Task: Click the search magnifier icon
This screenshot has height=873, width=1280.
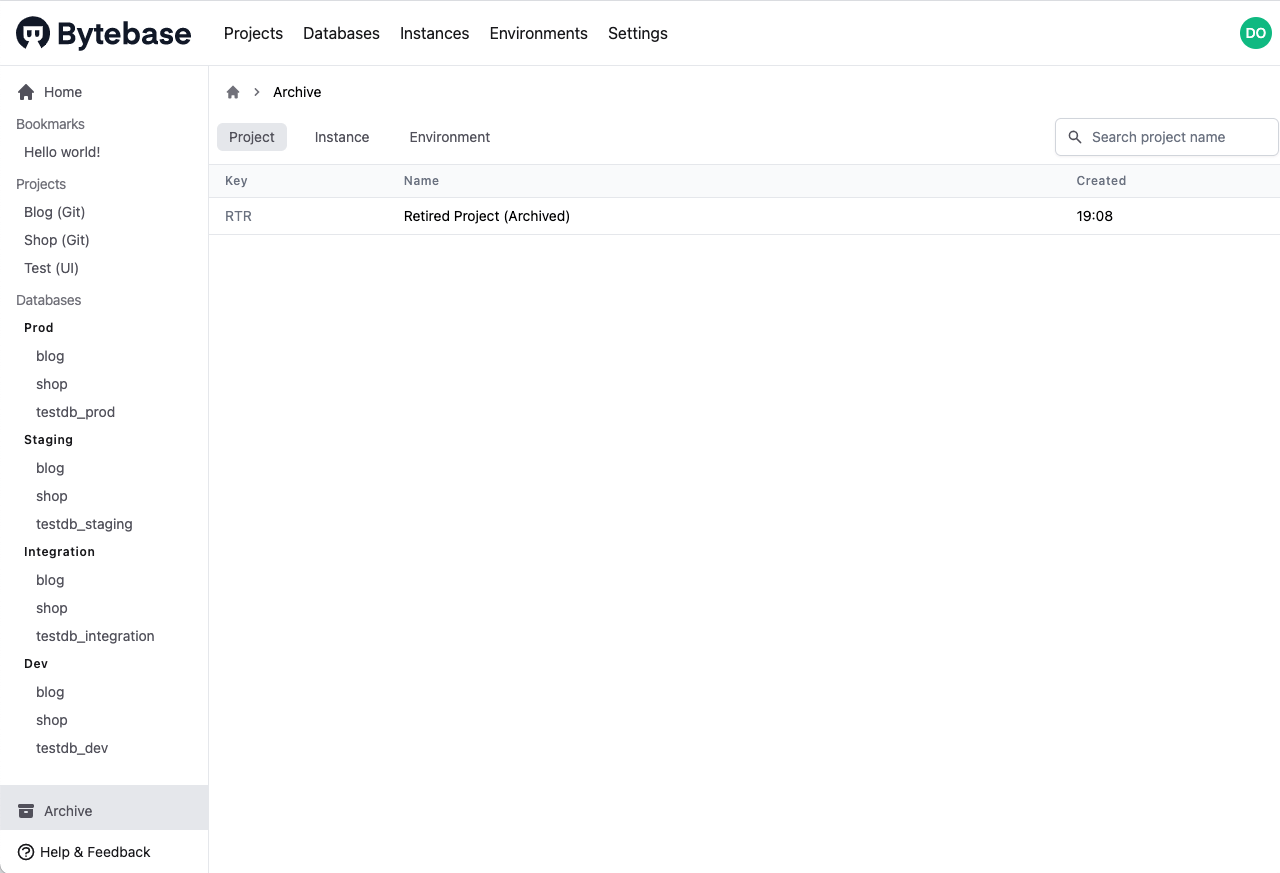Action: (1075, 137)
